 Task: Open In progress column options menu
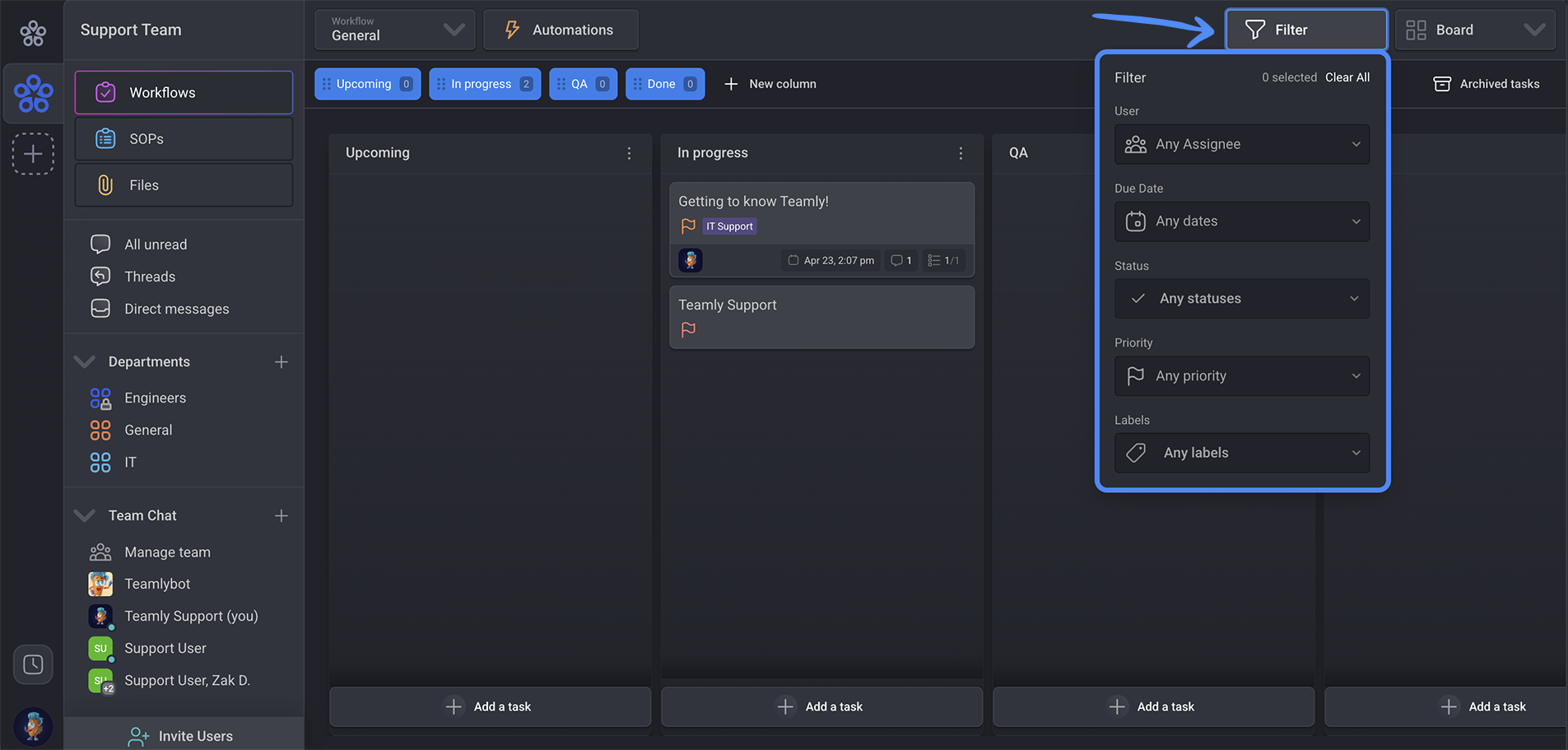coord(961,153)
